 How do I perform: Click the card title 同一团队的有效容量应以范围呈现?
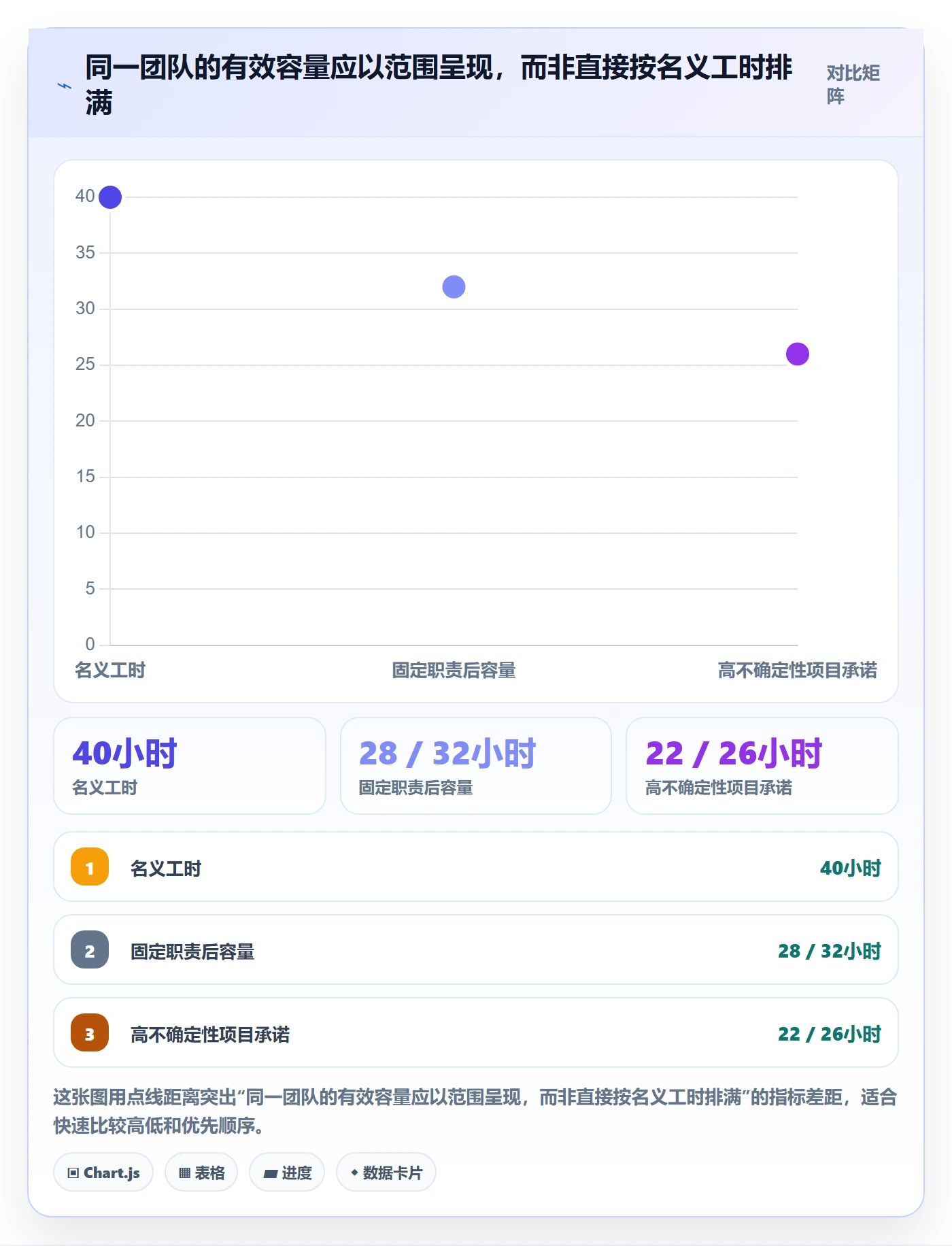pos(439,85)
